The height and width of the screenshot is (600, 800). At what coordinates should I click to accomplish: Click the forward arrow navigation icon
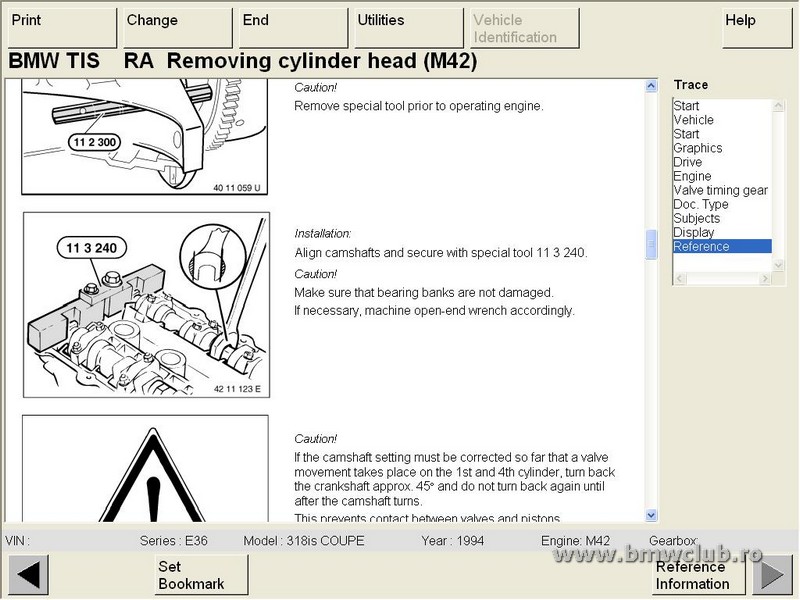(772, 576)
